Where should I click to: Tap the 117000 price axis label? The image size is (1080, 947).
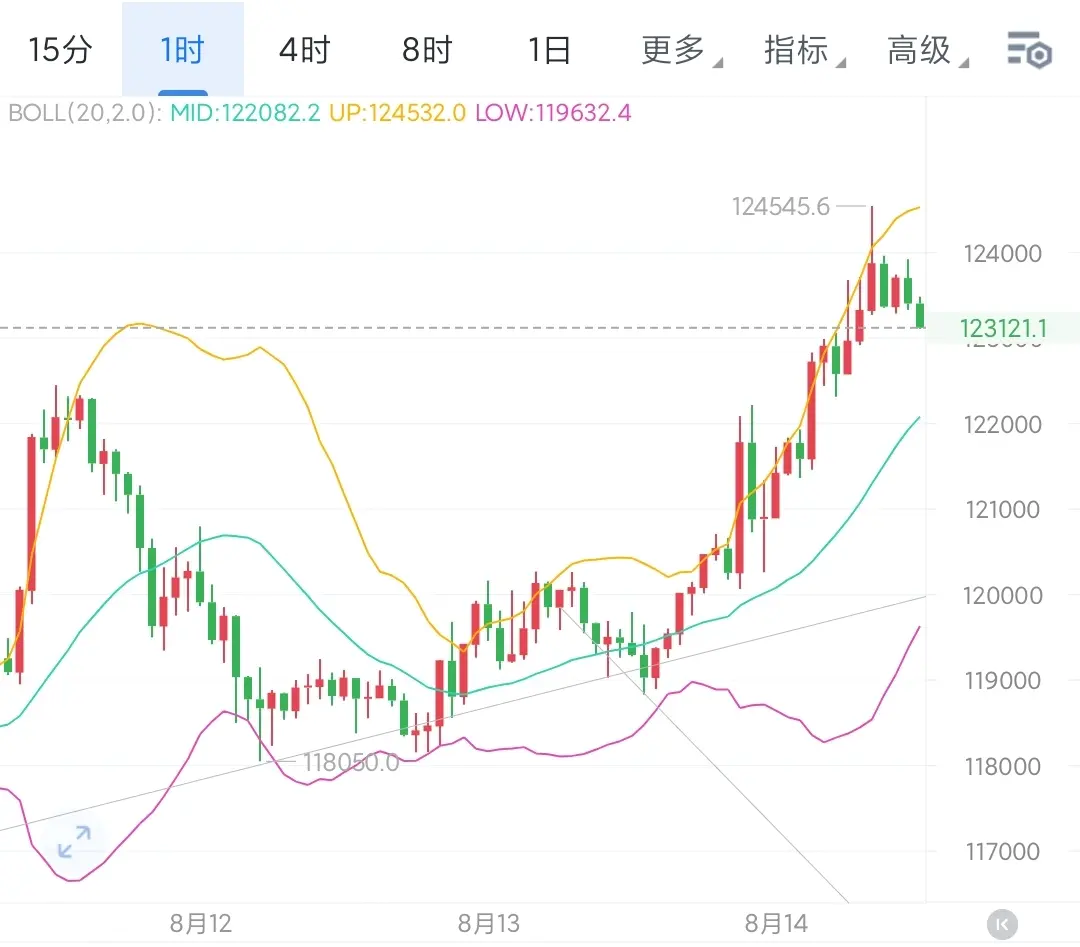point(1002,851)
